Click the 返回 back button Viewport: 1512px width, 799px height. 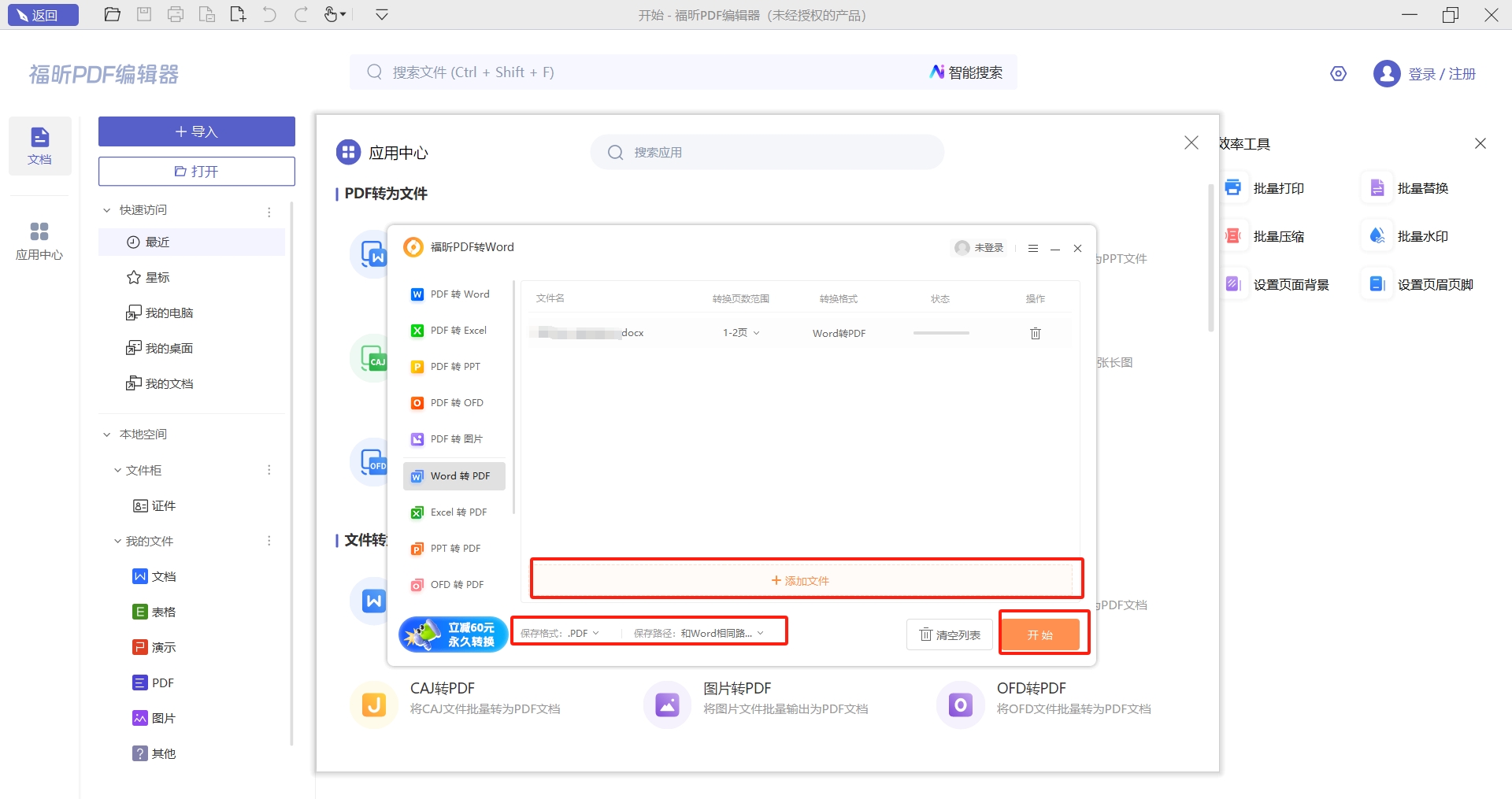(x=43, y=15)
